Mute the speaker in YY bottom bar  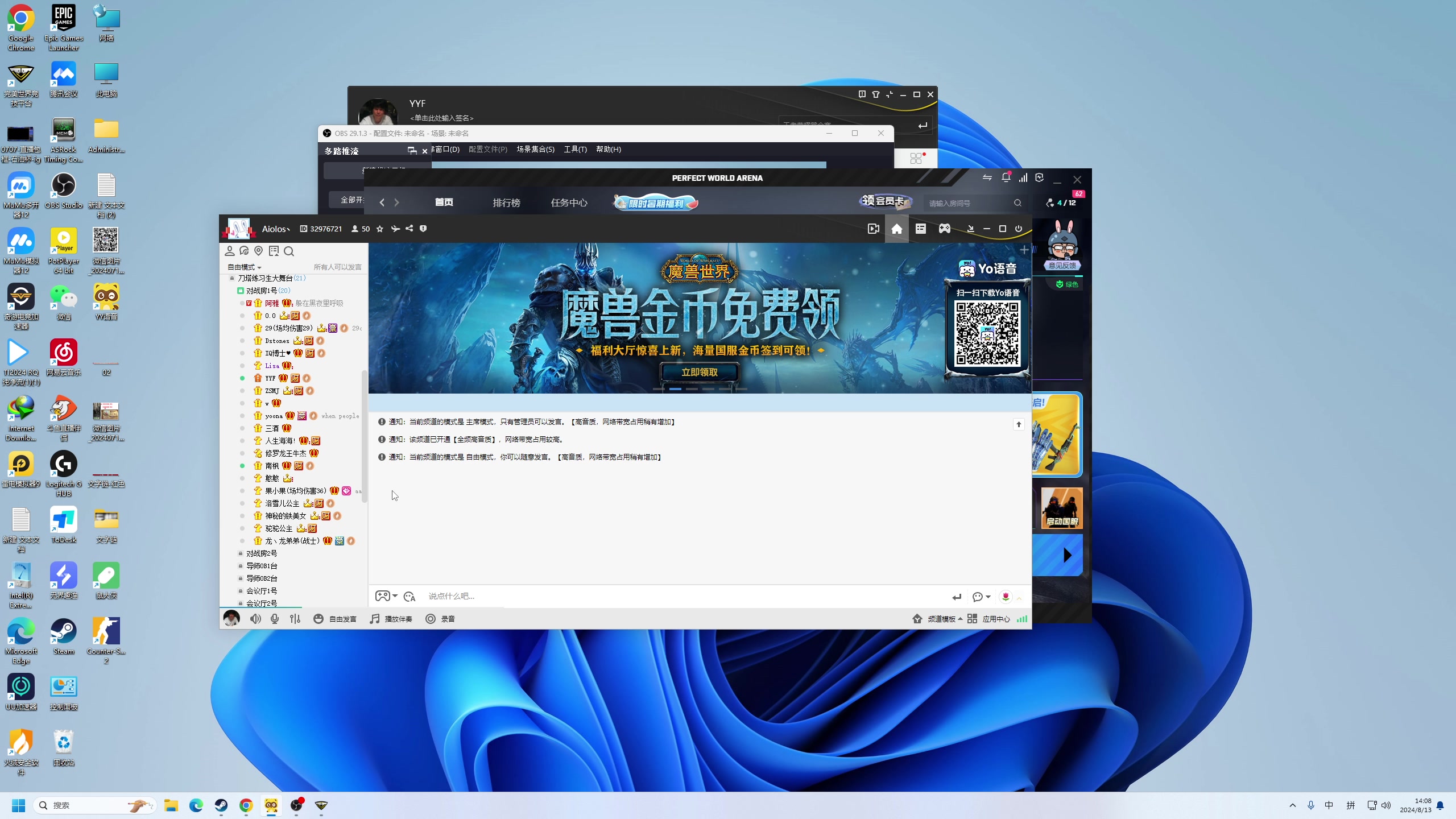(255, 619)
